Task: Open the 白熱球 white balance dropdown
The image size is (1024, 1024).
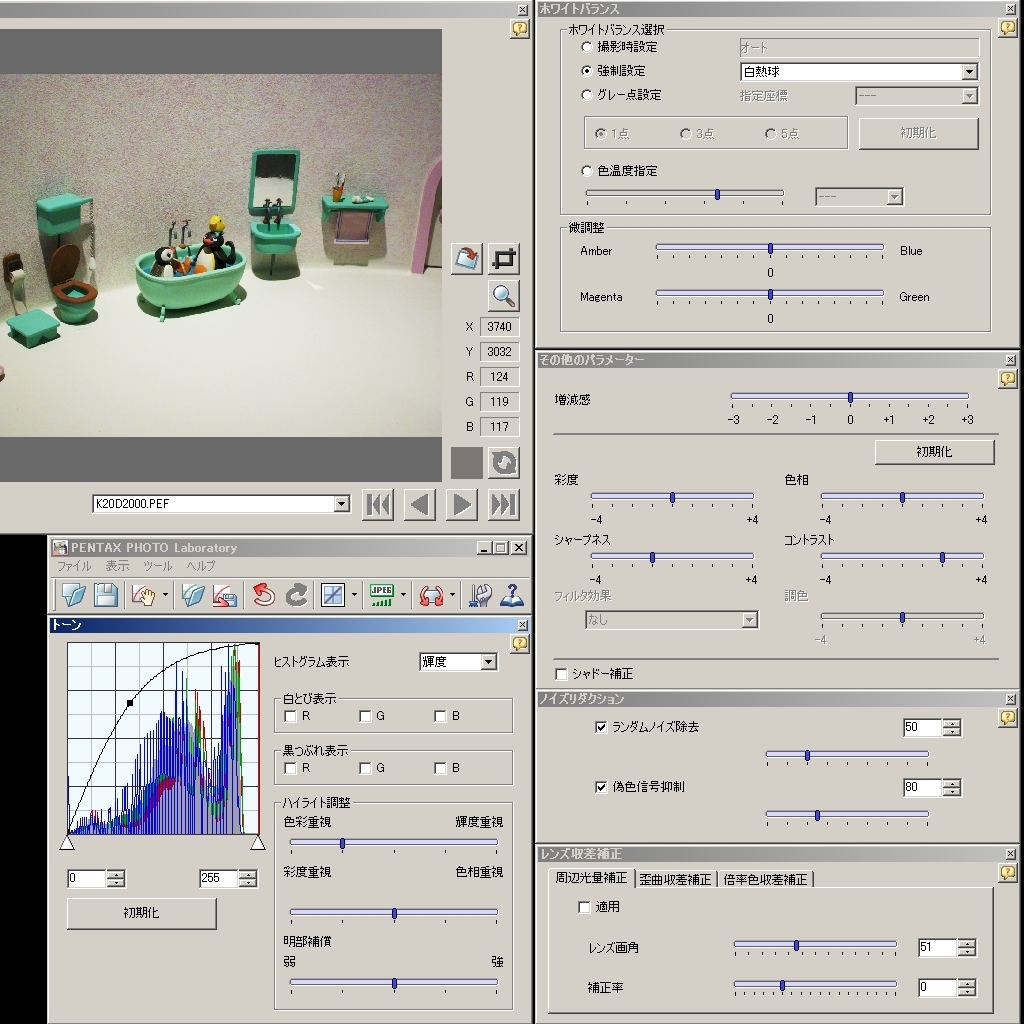Action: click(970, 72)
